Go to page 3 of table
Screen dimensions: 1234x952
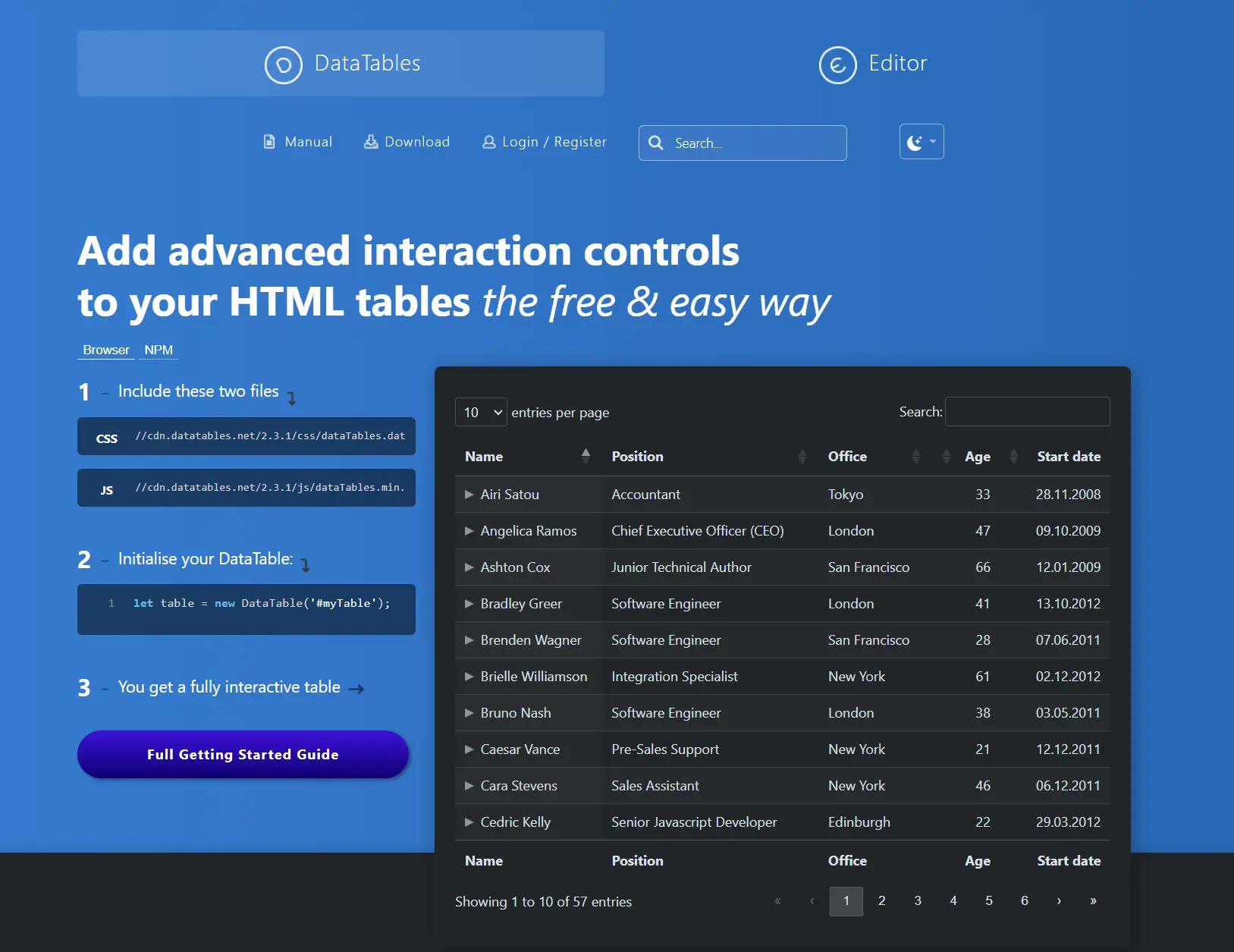pyautogui.click(x=918, y=901)
